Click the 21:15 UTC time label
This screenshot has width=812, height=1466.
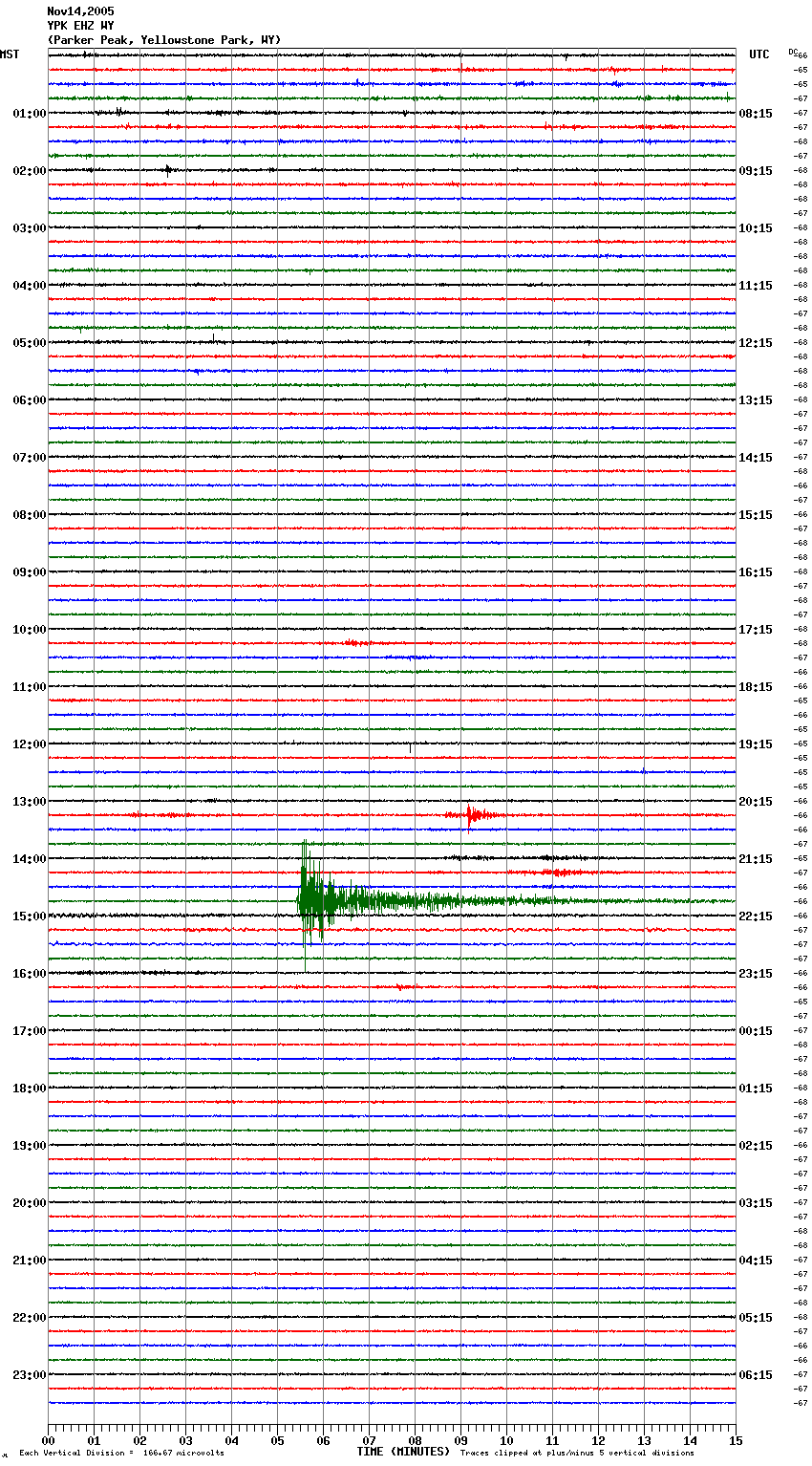pos(756,859)
